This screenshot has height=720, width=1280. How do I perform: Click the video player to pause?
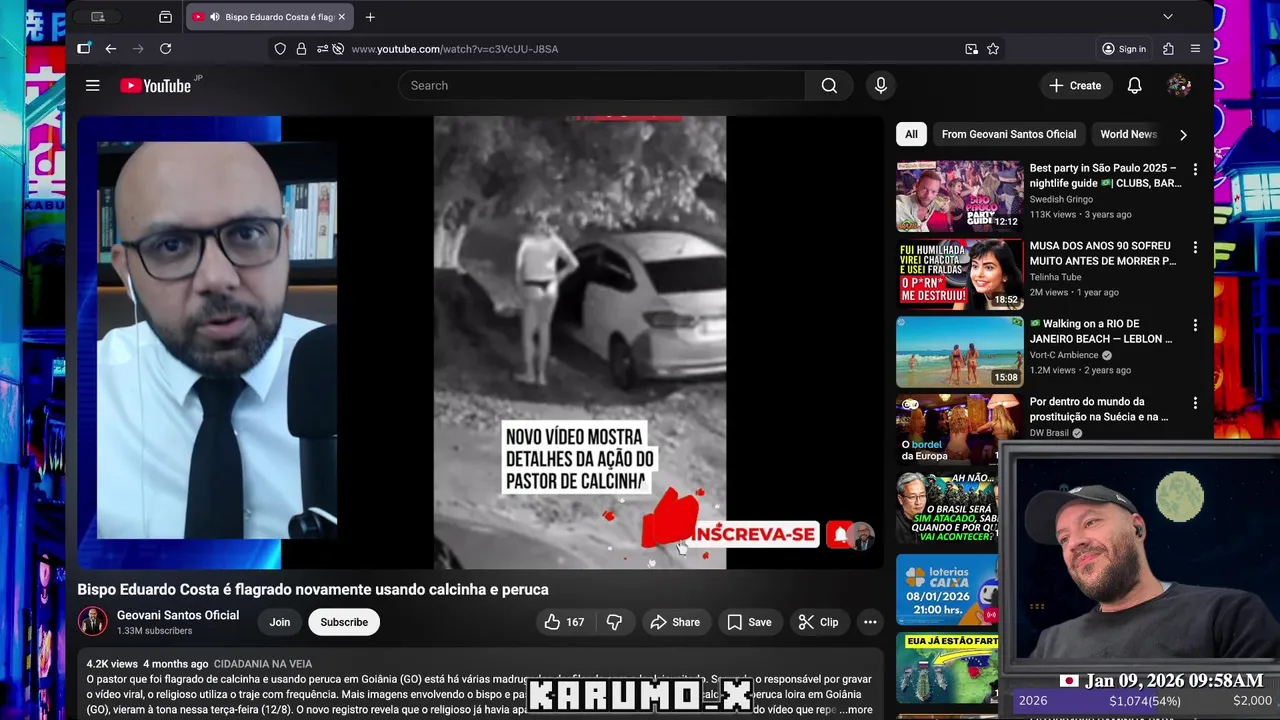(480, 342)
